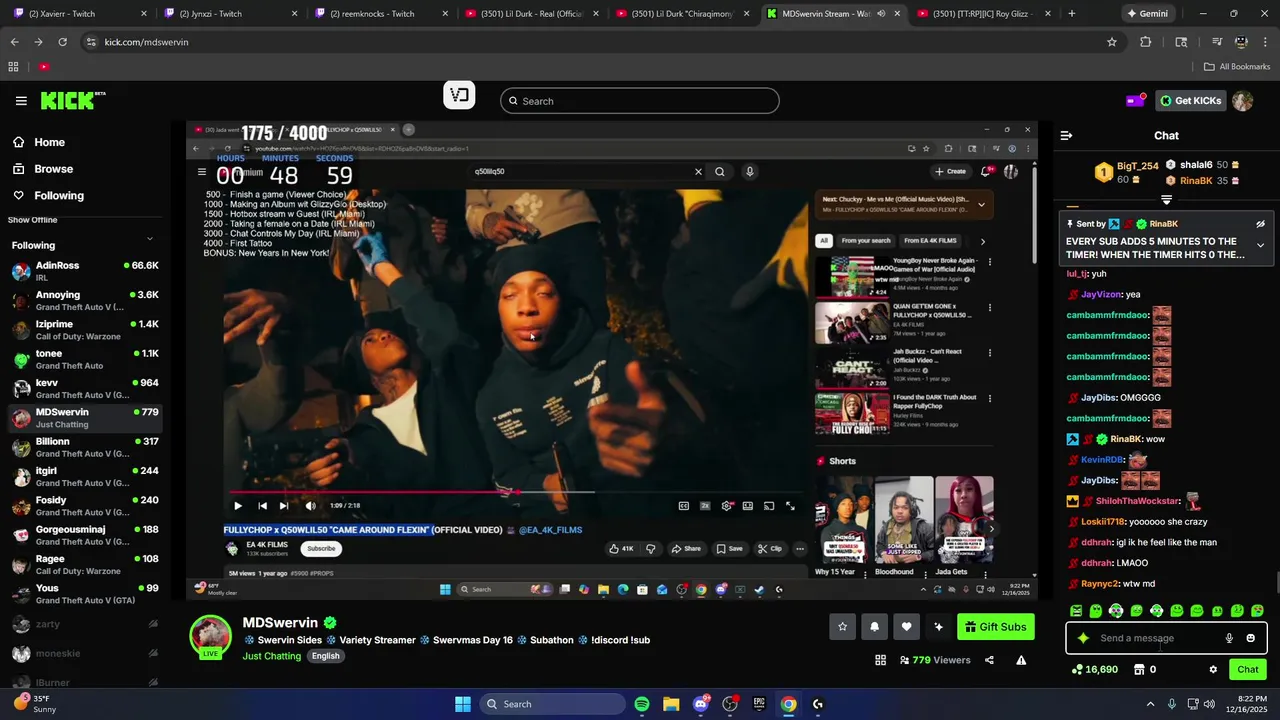Image resolution: width=1280 pixels, height=720 pixels.
Task: Open the user profile avatar menu
Action: (x=1242, y=101)
